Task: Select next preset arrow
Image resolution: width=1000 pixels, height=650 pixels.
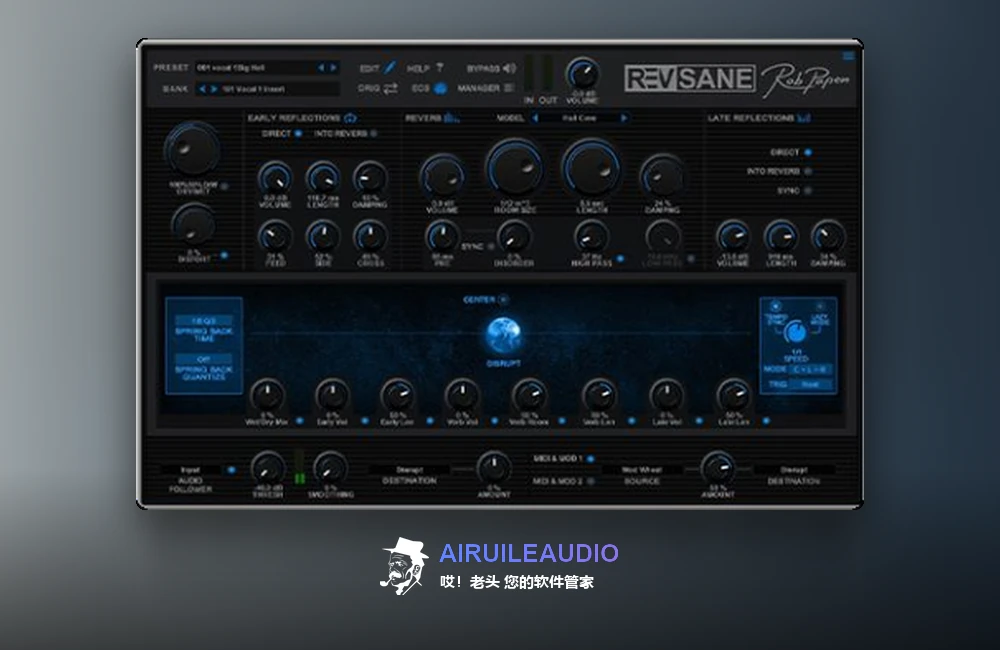Action: tap(332, 68)
